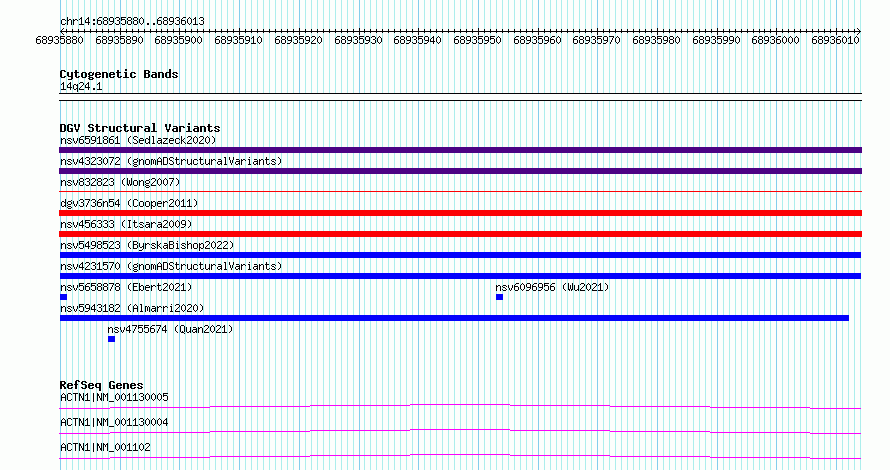The height and width of the screenshot is (470, 890).
Task: Select the purple nsv6591861 variant bar
Action: (460, 150)
